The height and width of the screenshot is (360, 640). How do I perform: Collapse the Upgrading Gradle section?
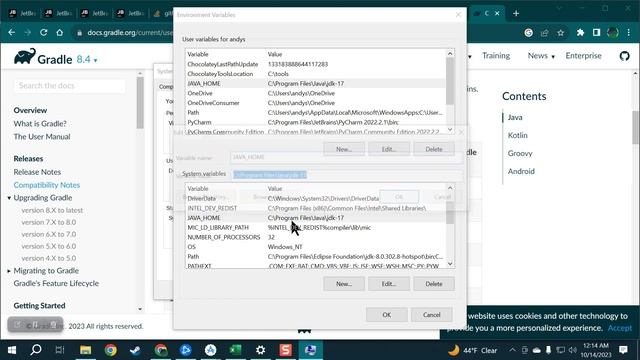pyautogui.click(x=9, y=198)
